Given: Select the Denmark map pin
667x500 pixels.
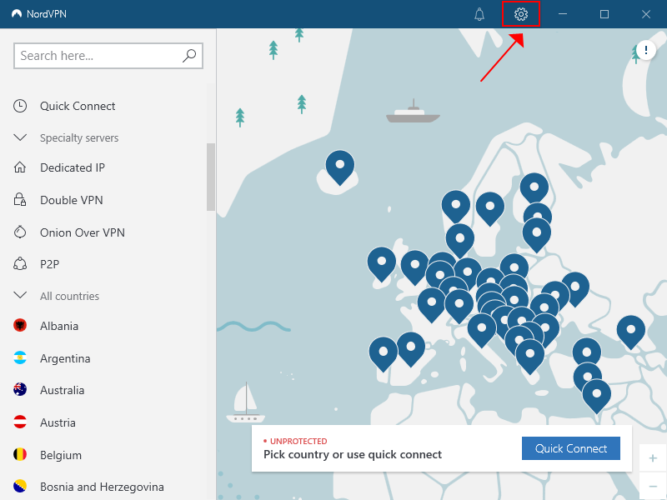Looking at the screenshot, I should pyautogui.click(x=460, y=241).
